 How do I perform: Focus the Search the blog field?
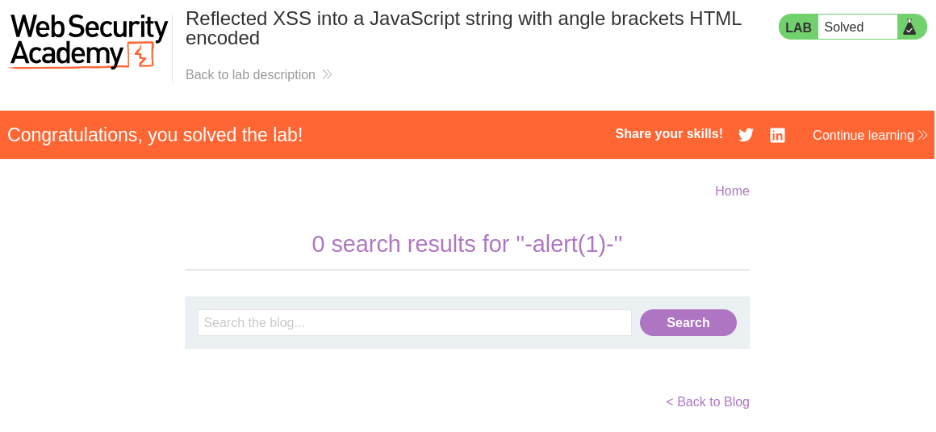tap(414, 322)
